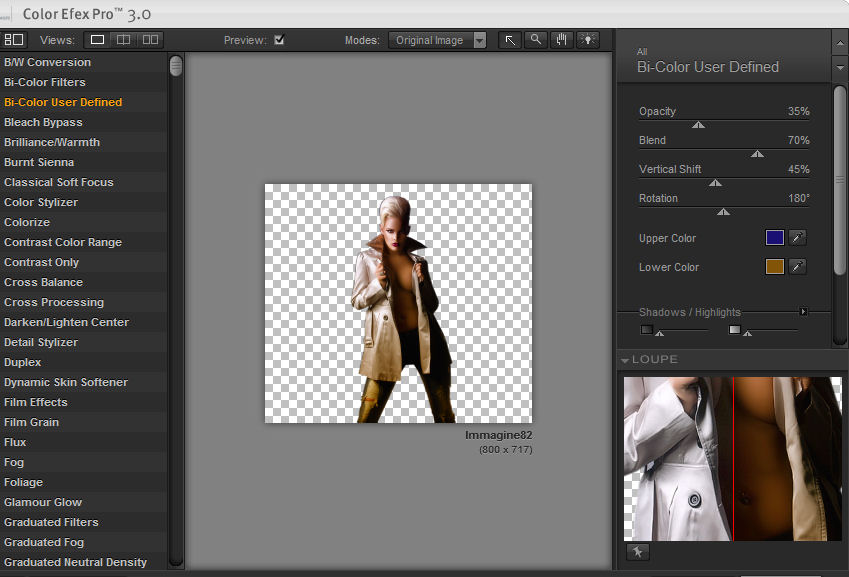Click the pin icon below the loupe
Viewport: 849px width, 577px height.
(x=637, y=552)
